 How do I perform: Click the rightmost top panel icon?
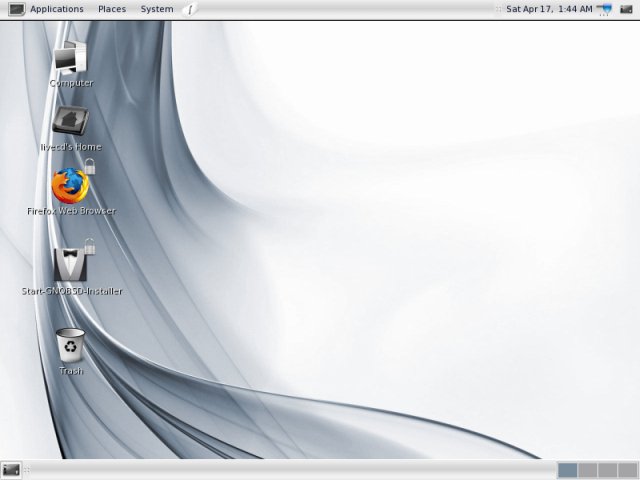click(626, 9)
